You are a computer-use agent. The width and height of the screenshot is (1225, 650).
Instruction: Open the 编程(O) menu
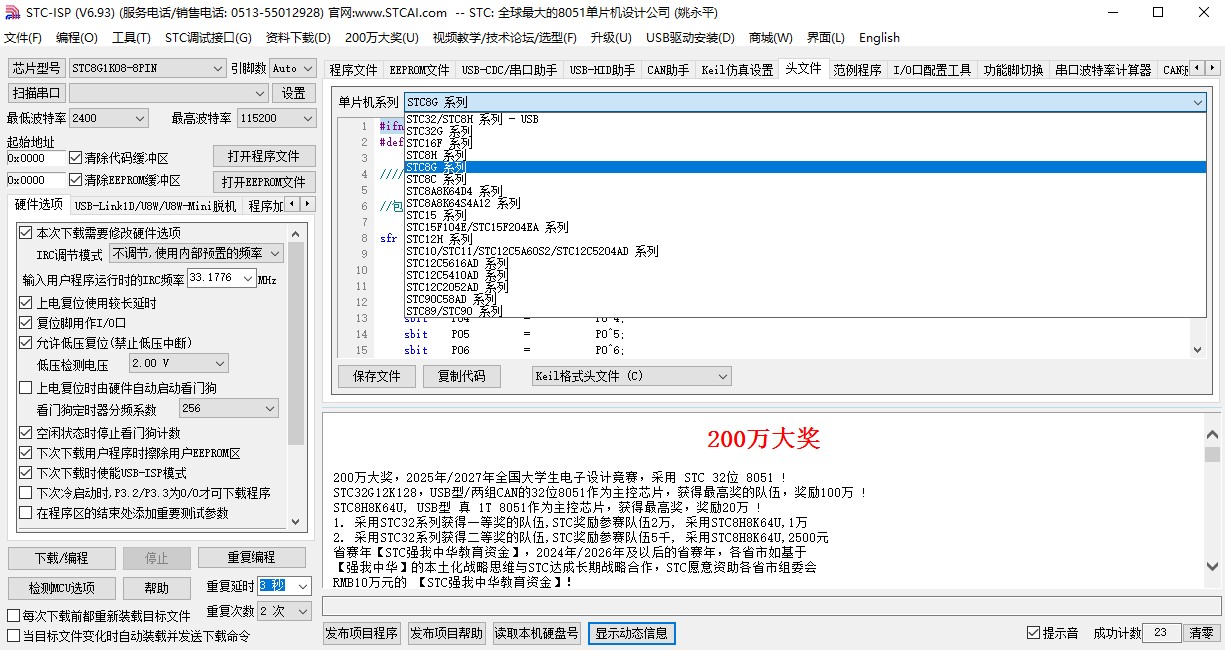[77, 38]
